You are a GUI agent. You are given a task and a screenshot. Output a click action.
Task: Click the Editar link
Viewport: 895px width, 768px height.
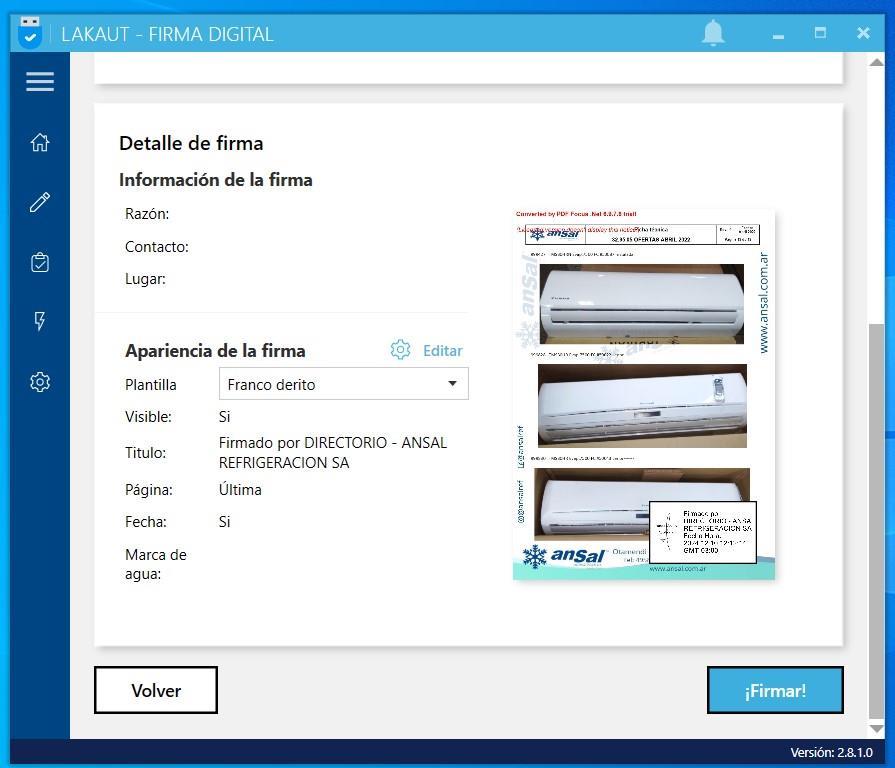click(x=442, y=350)
